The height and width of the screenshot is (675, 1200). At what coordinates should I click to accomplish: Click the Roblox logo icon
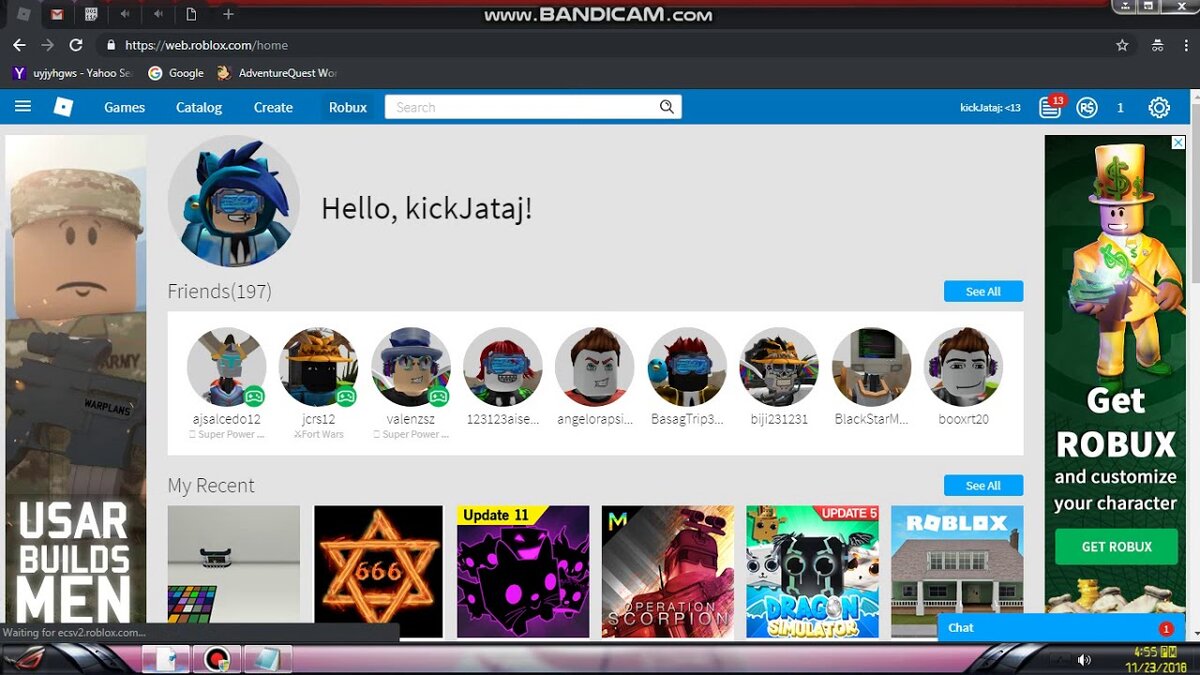pyautogui.click(x=63, y=107)
